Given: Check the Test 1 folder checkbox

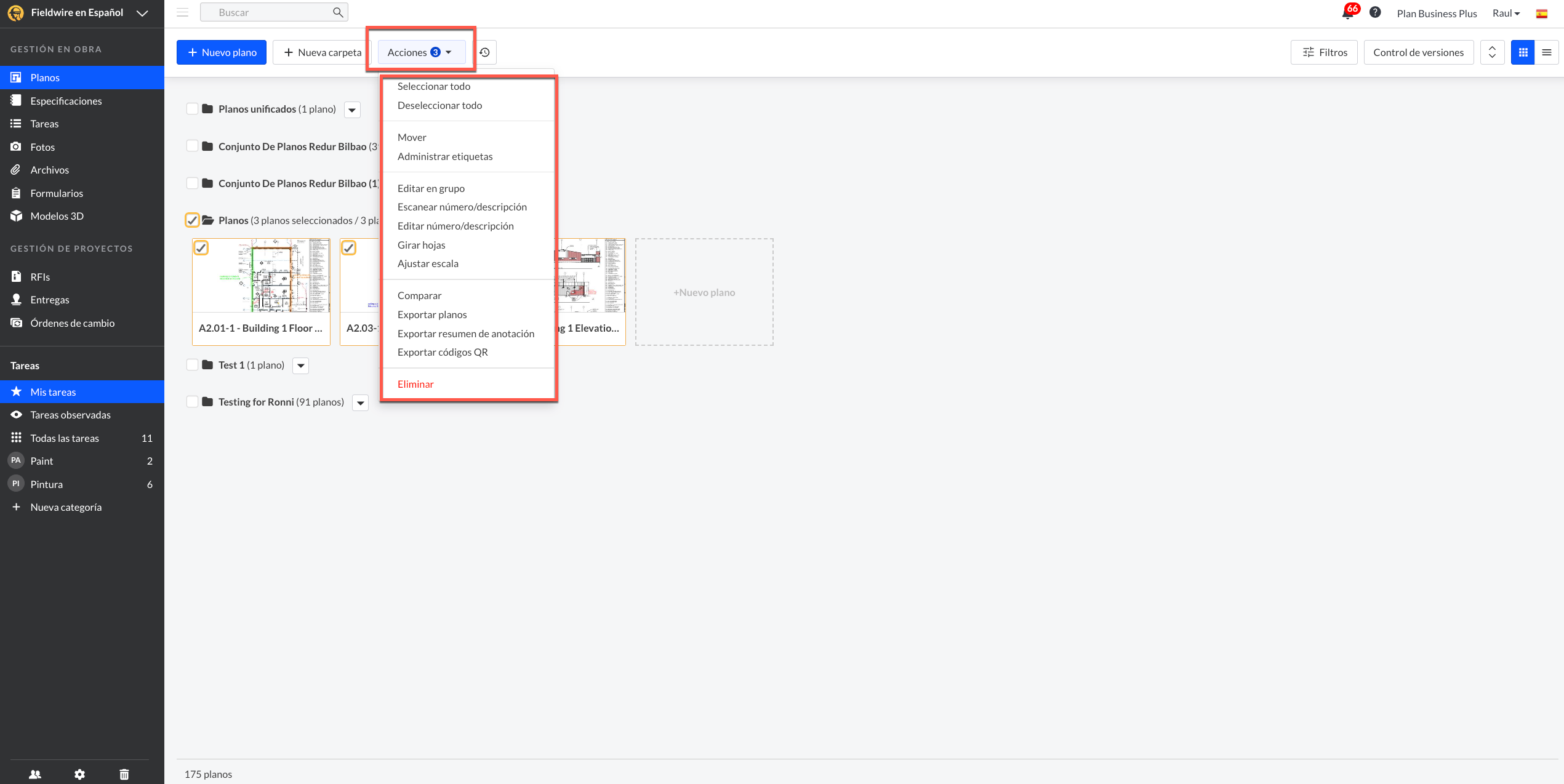Looking at the screenshot, I should pos(192,365).
